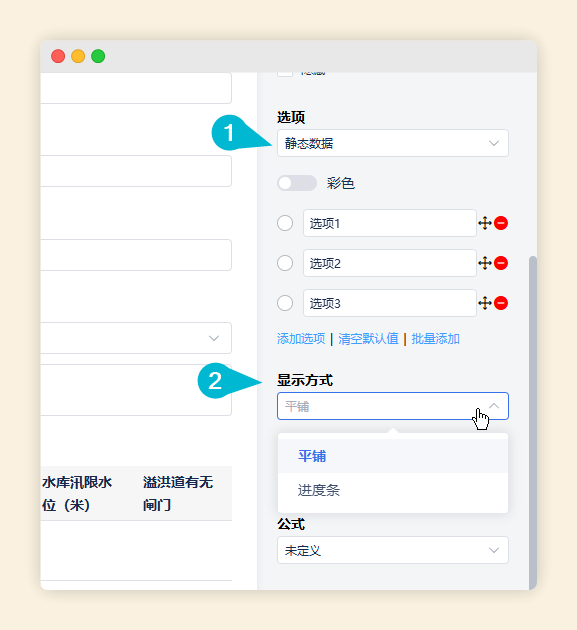Select the radio button for 选项1
The width and height of the screenshot is (577, 630).
click(x=285, y=223)
